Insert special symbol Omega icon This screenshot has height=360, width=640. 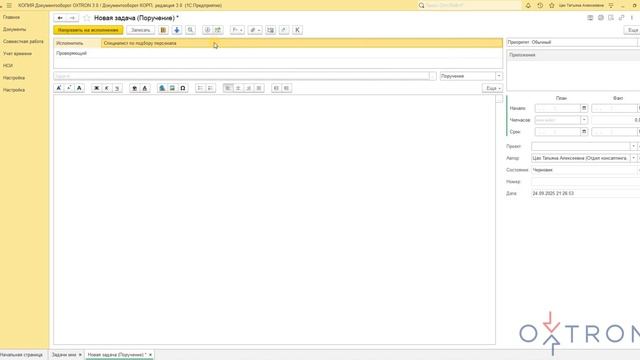tap(183, 88)
